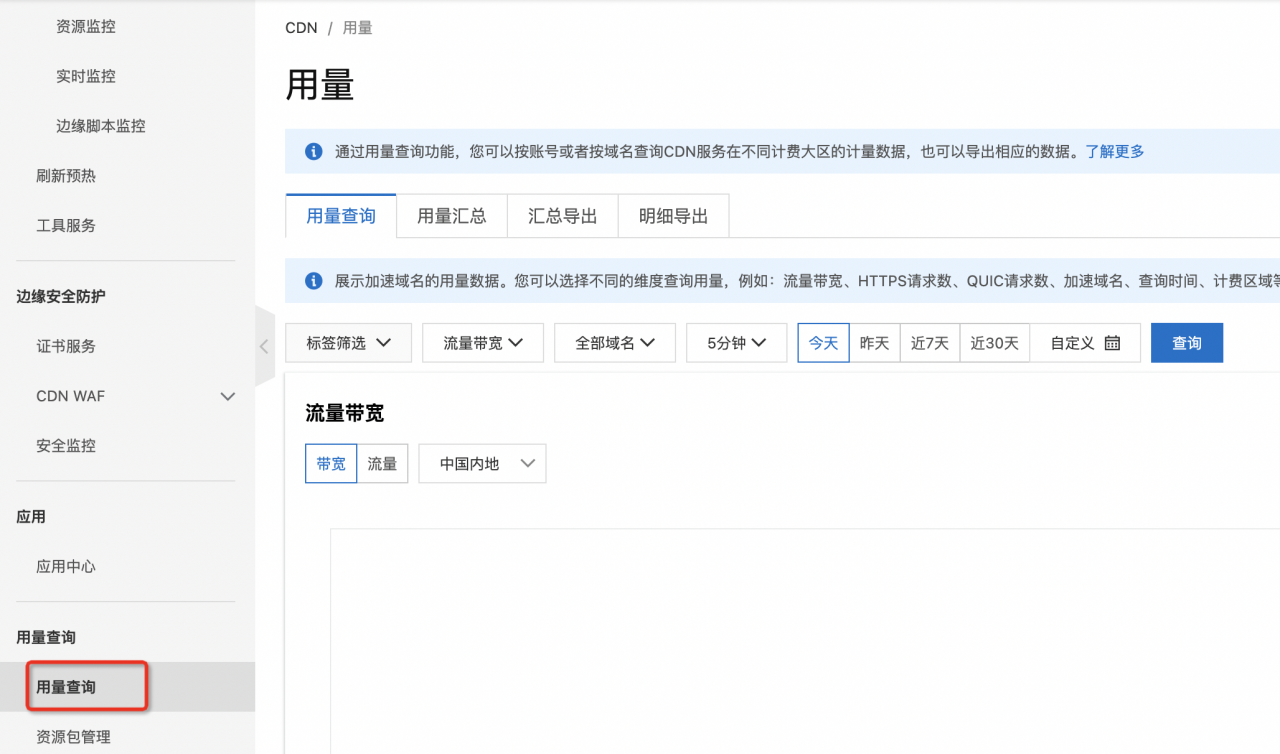Select the 近30天 time range option
The height and width of the screenshot is (754, 1280).
pyautogui.click(x=994, y=342)
